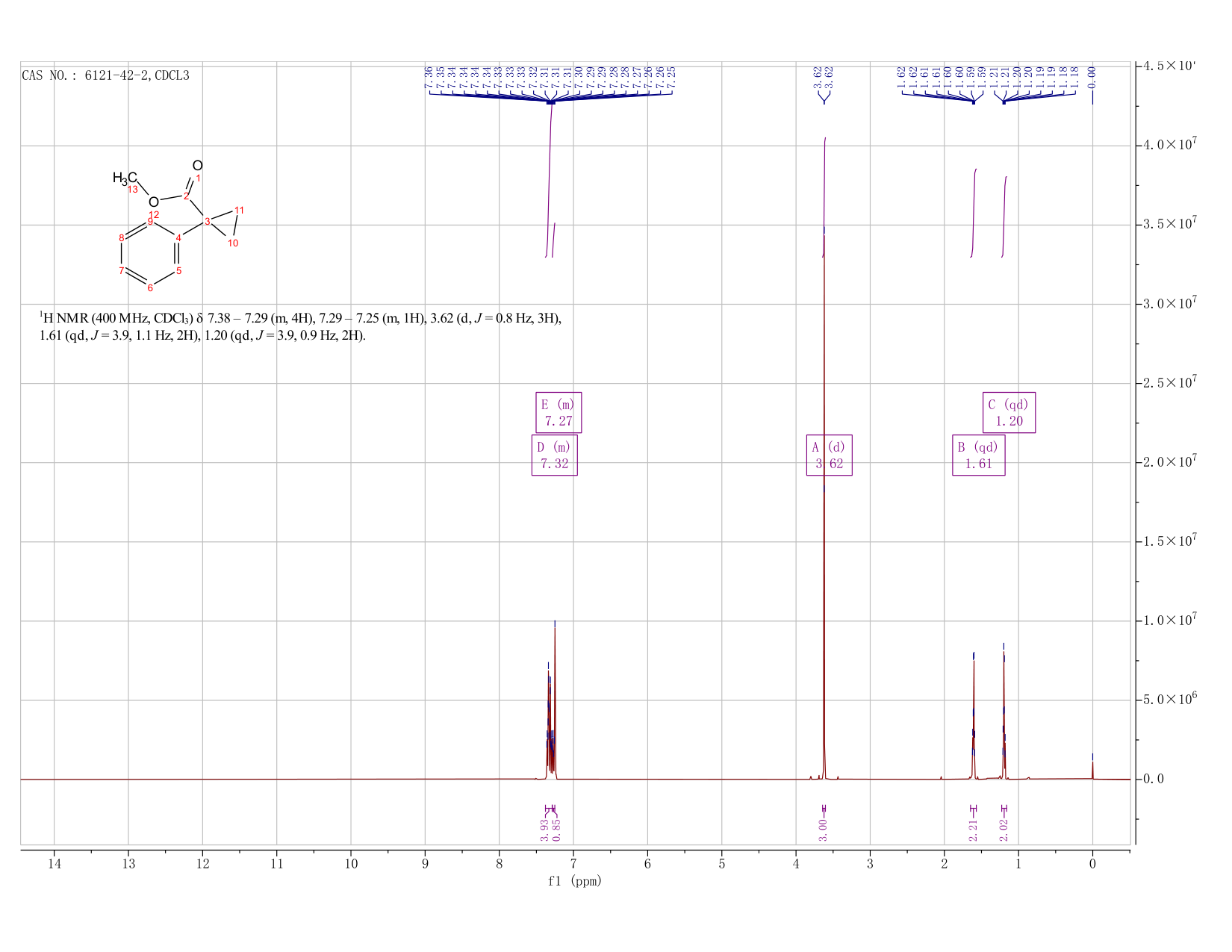Click atom number 11 of the cyclopropane ring
The image size is (1232, 952).
(x=240, y=210)
